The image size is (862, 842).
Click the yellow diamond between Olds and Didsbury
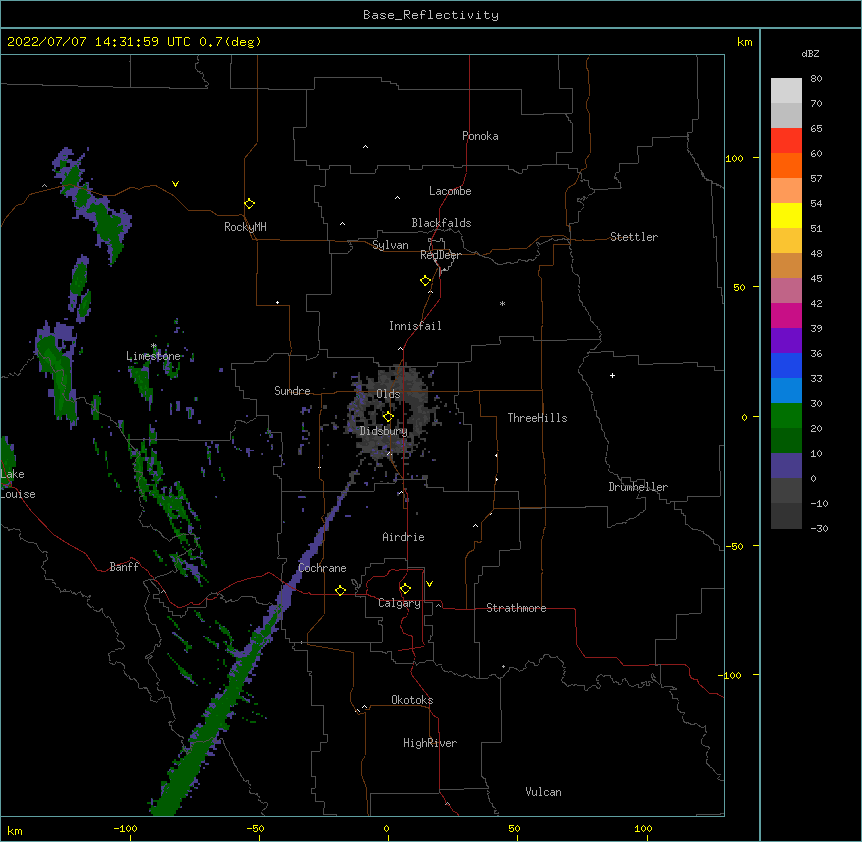click(x=388, y=416)
